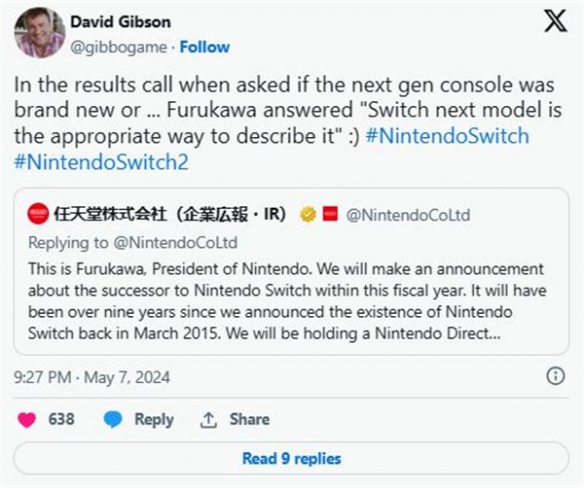Open the tweet info circle icon

tap(555, 376)
